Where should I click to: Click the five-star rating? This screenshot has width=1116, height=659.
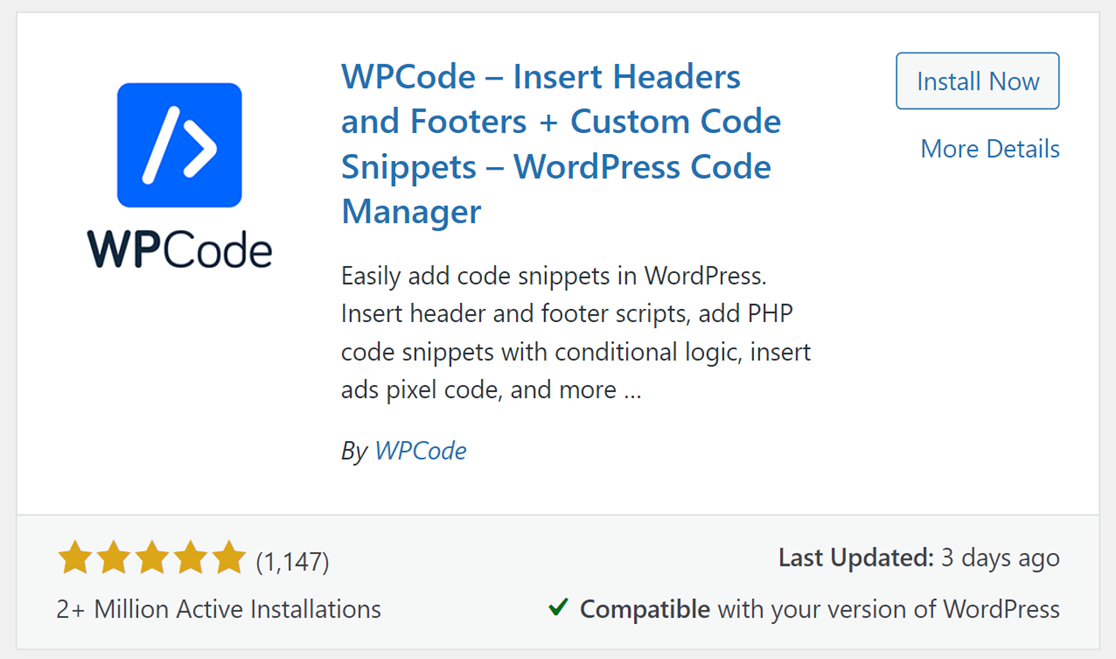coord(152,558)
